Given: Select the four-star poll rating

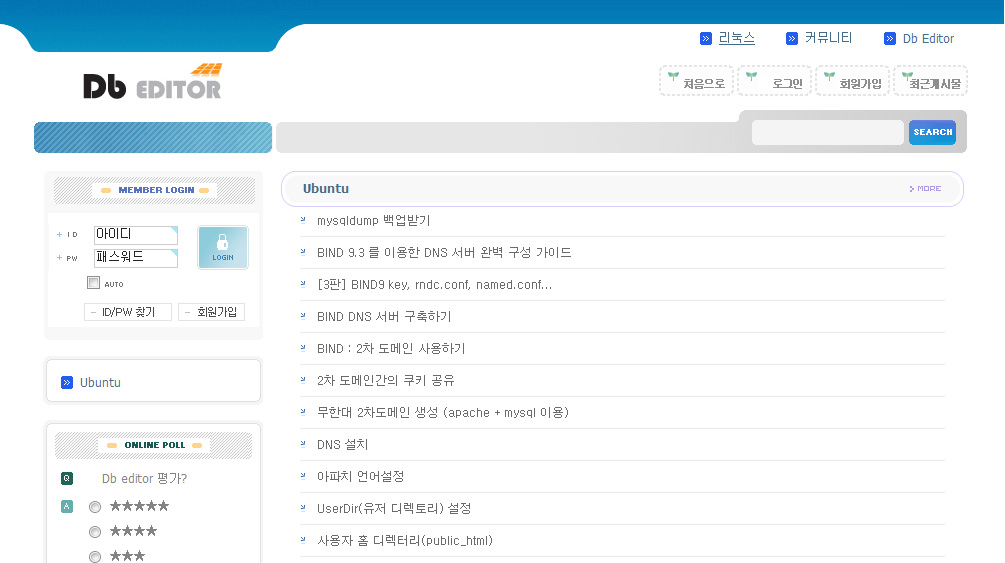Looking at the screenshot, I should coord(95,532).
